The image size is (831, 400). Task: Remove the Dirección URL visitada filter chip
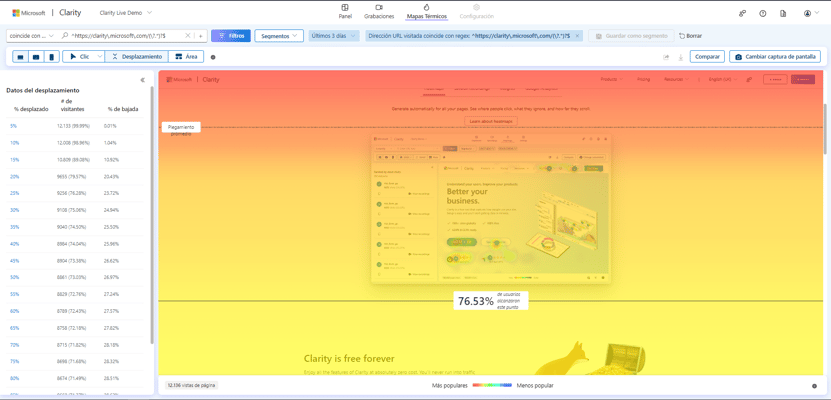pos(578,35)
